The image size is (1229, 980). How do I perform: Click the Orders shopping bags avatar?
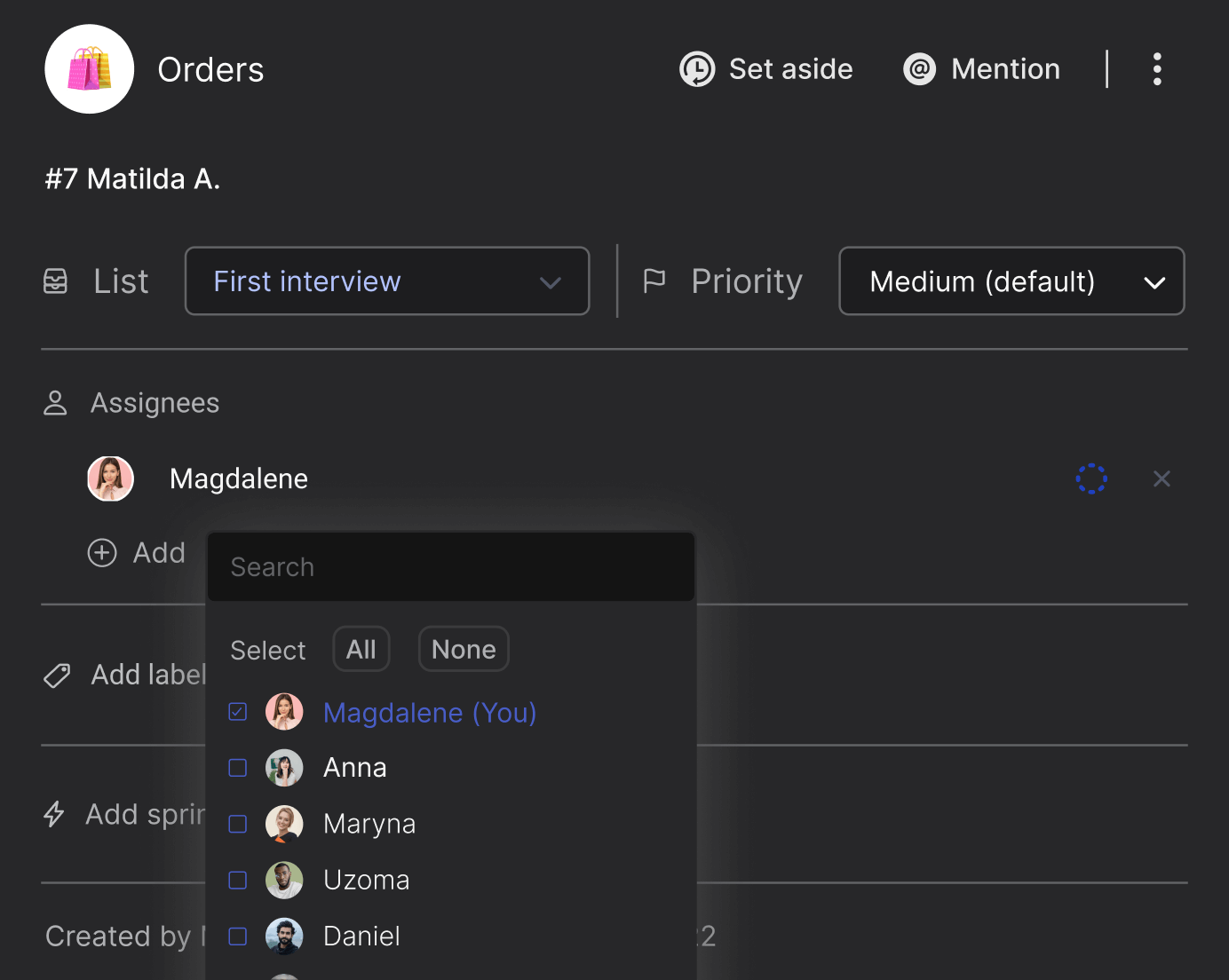tap(89, 68)
